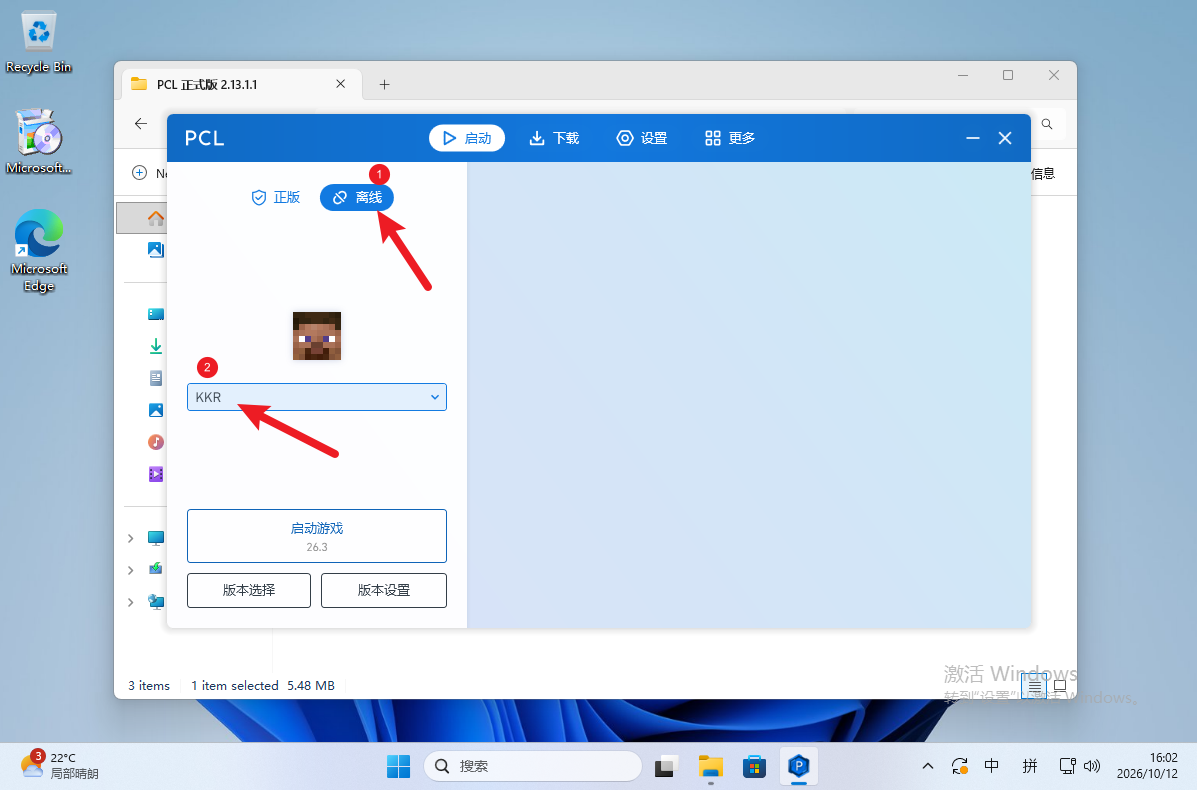Open the Microsoft Edge desktop shortcut
1197x790 pixels.
click(x=38, y=252)
